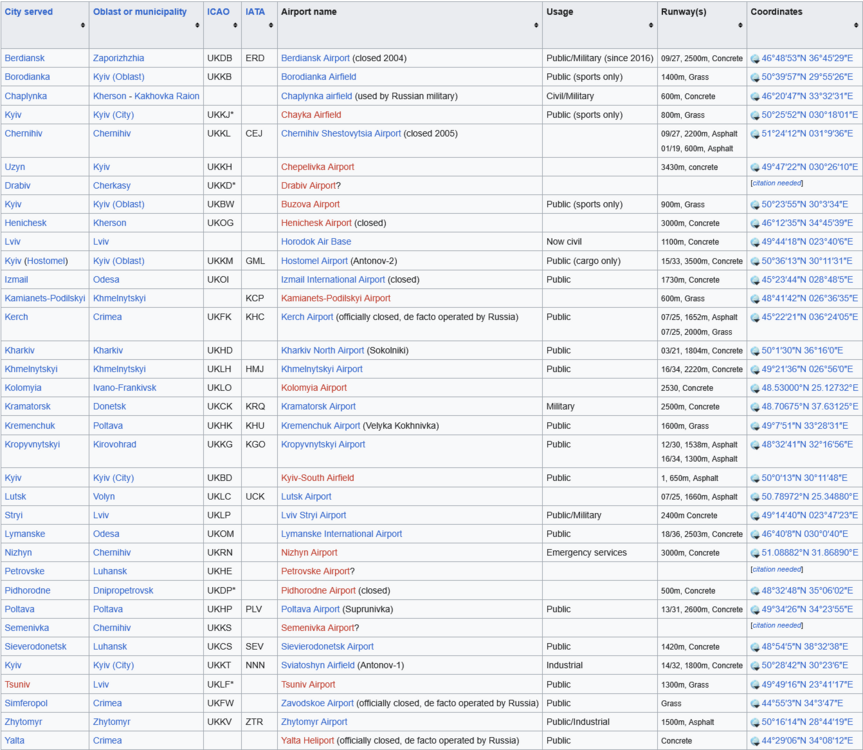Select Emergency services usage cell
Viewport: 863px width, 750px height.
(600, 552)
